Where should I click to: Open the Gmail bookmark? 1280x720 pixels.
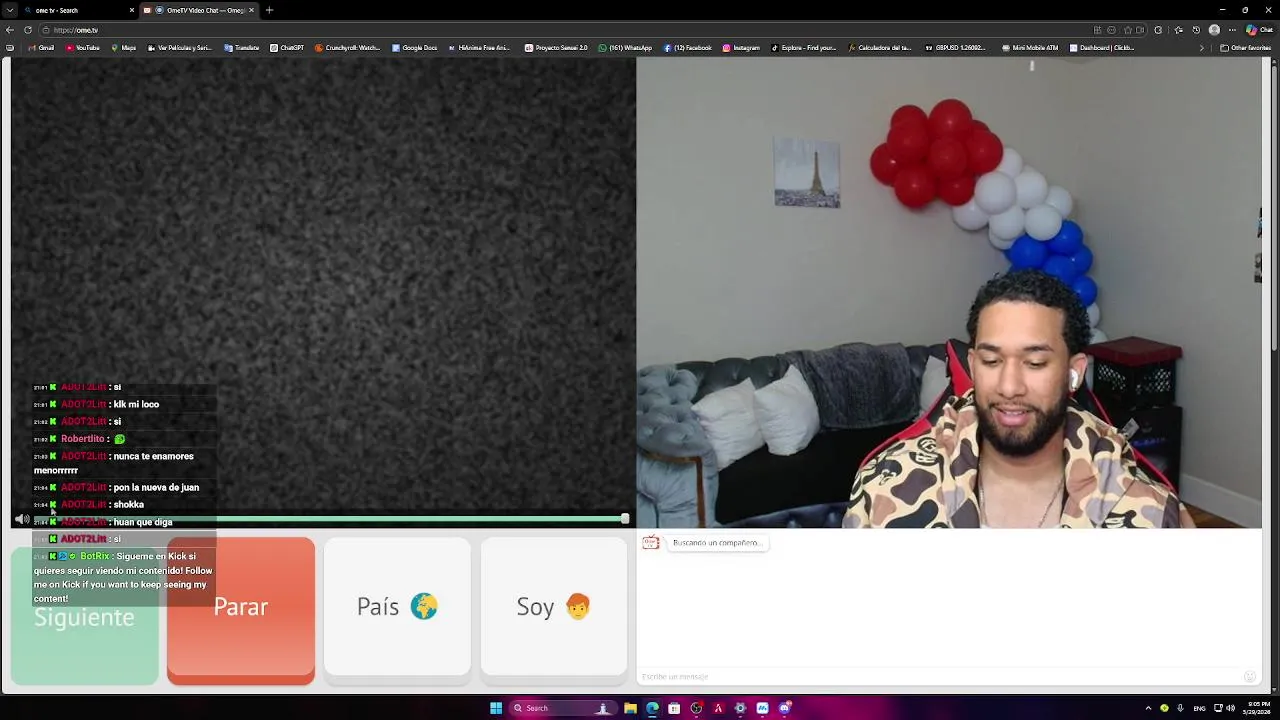(x=41, y=47)
